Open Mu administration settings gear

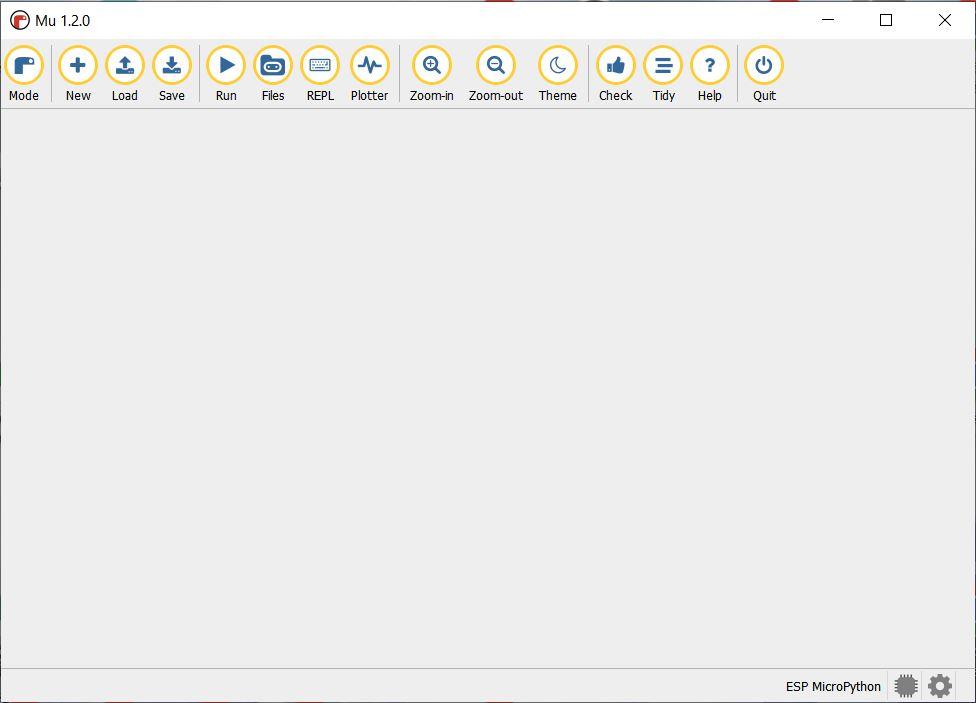click(940, 686)
